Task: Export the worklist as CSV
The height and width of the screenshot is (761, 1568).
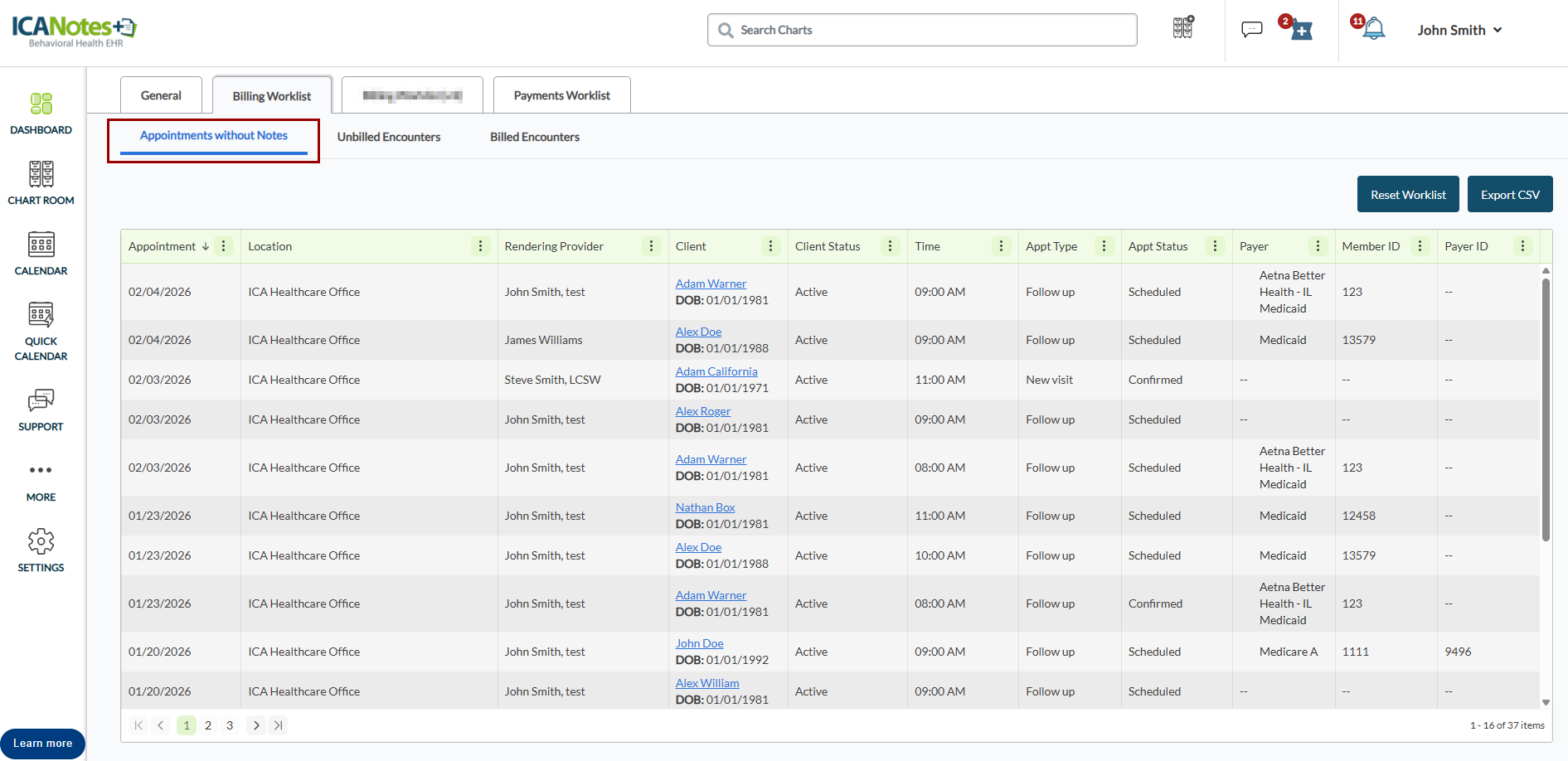Action: pos(1509,195)
